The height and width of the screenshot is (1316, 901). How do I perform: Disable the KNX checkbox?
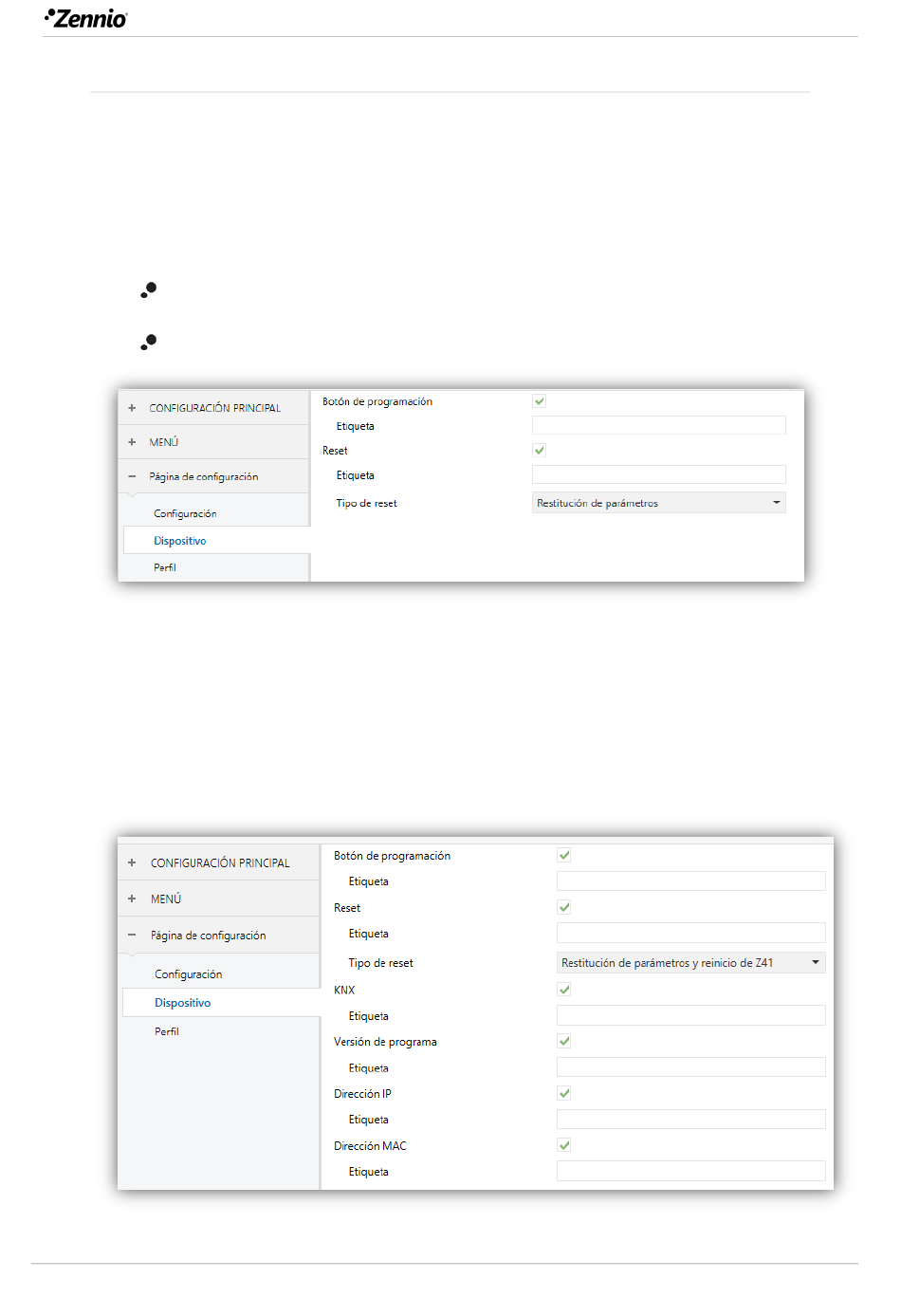tap(564, 989)
